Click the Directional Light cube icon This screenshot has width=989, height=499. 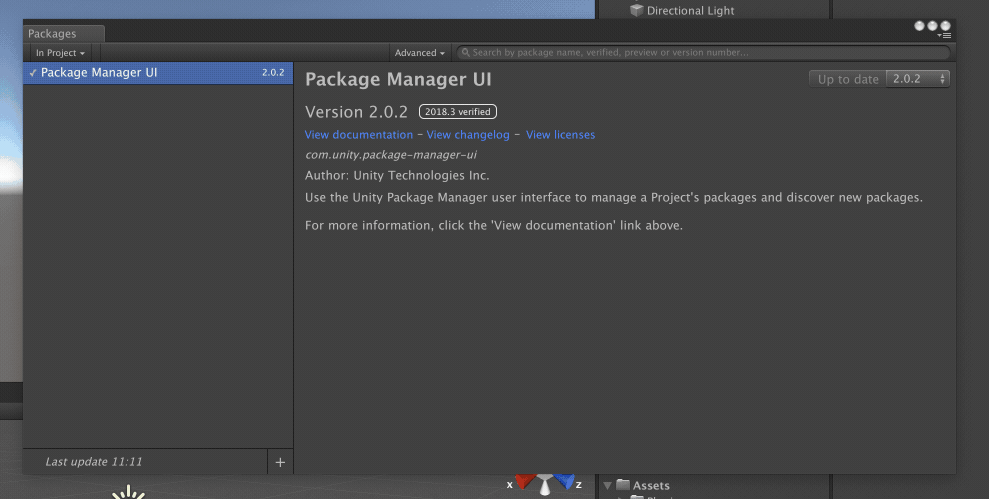[x=636, y=10]
